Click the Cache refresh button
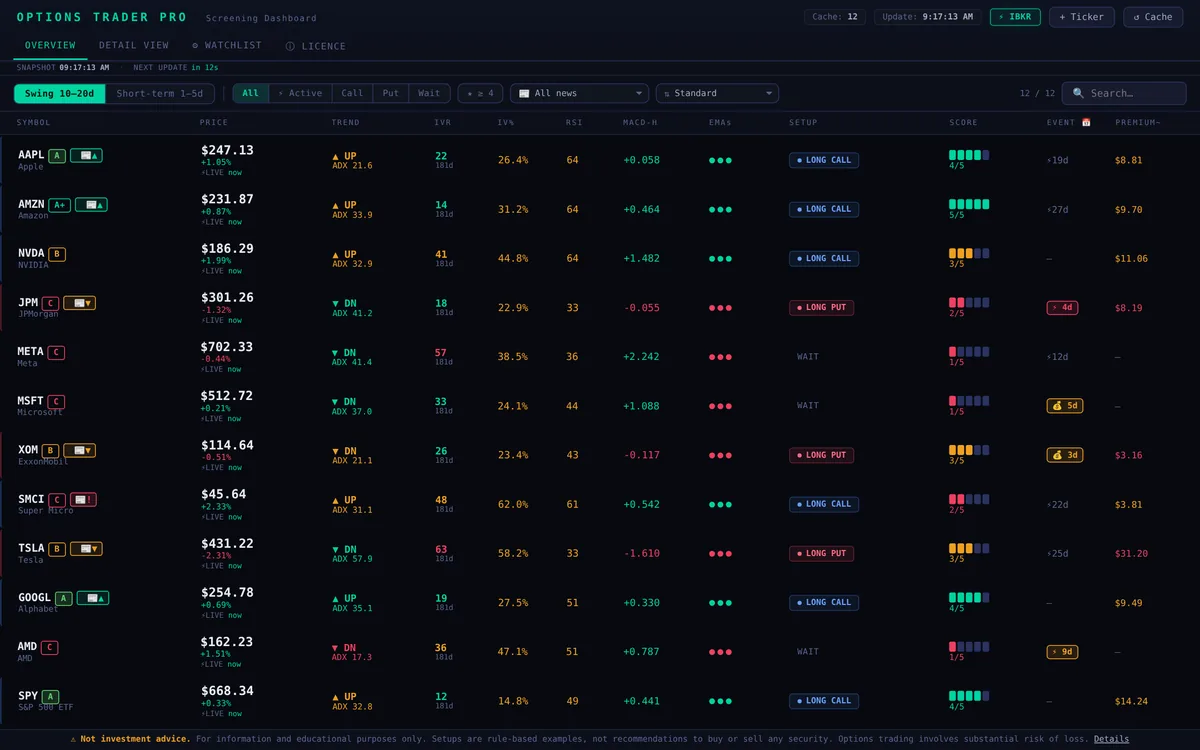The width and height of the screenshot is (1200, 750). 1153,17
